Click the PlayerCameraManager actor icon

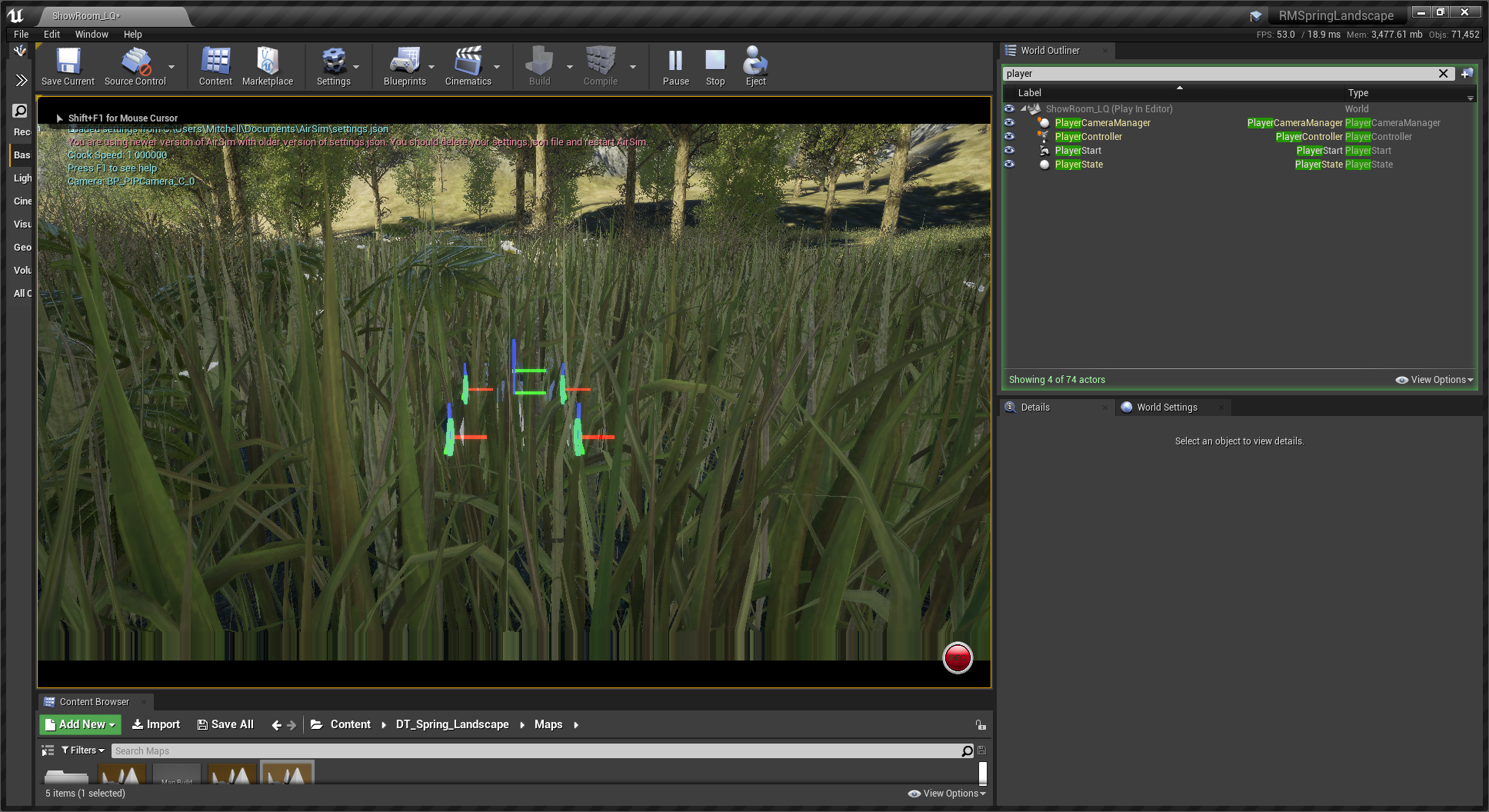(1044, 123)
